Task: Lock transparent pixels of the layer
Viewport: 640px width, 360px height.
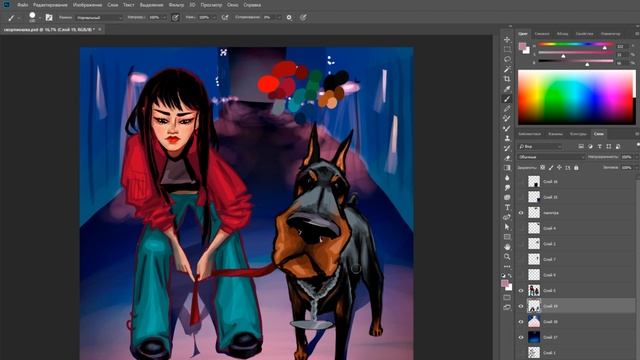Action: tap(542, 168)
